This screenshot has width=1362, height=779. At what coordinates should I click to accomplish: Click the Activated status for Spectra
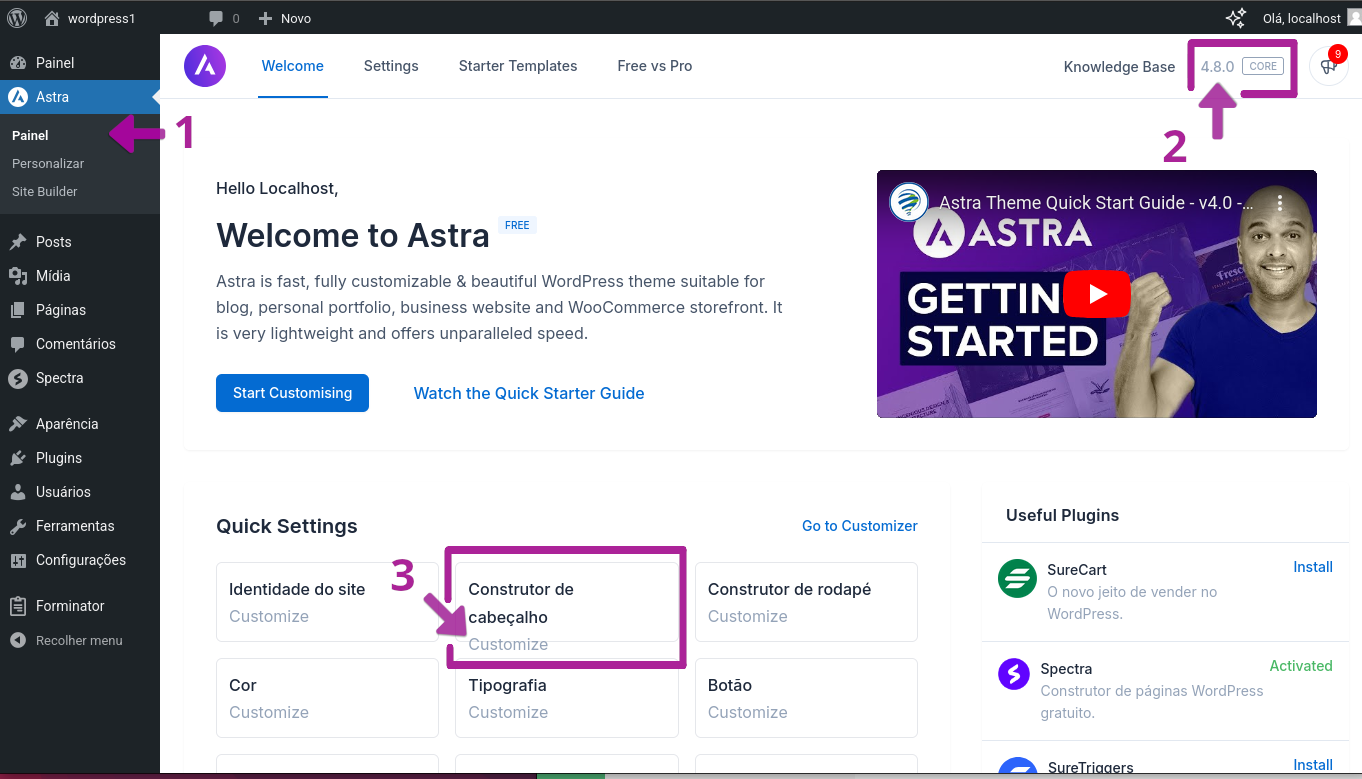[x=1301, y=666]
